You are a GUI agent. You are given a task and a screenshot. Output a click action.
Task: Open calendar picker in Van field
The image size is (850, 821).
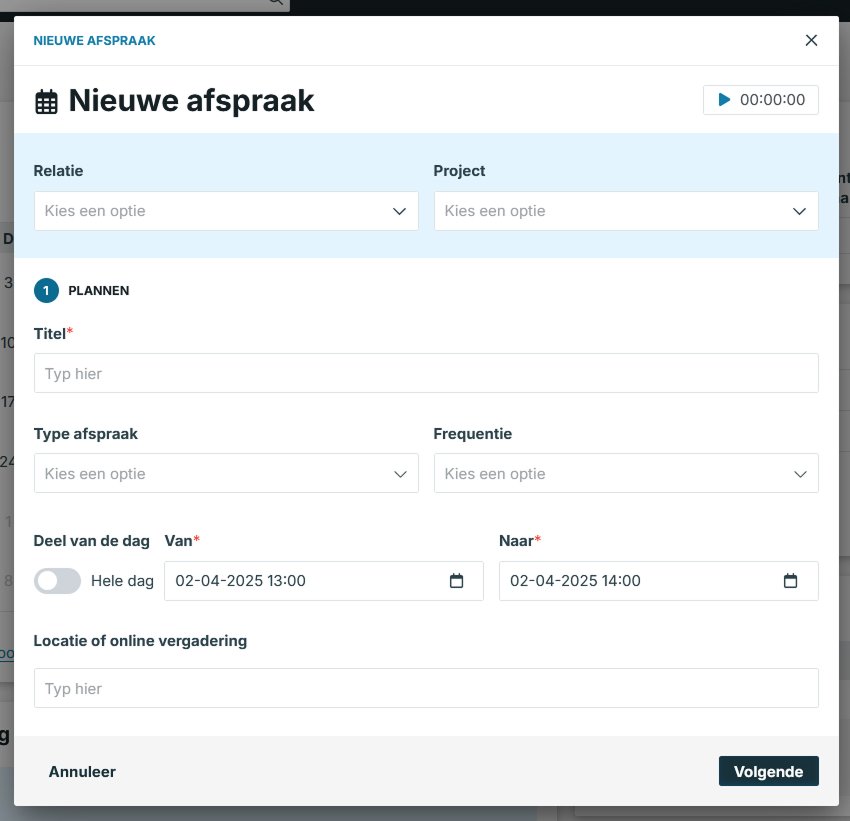pos(457,581)
